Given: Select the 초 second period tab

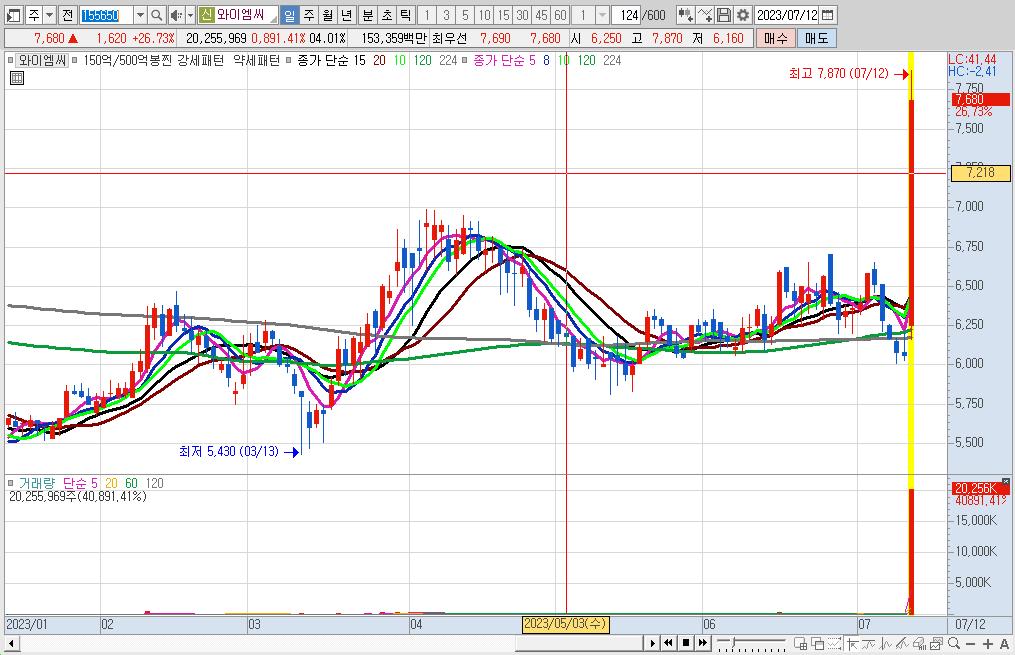Looking at the screenshot, I should point(386,14).
